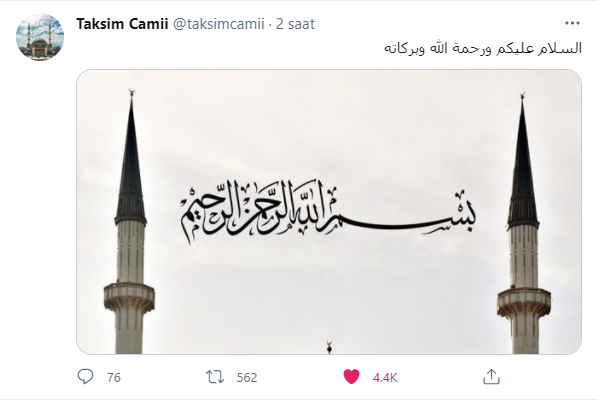Open the tweet's three-dot more menu

point(572,24)
